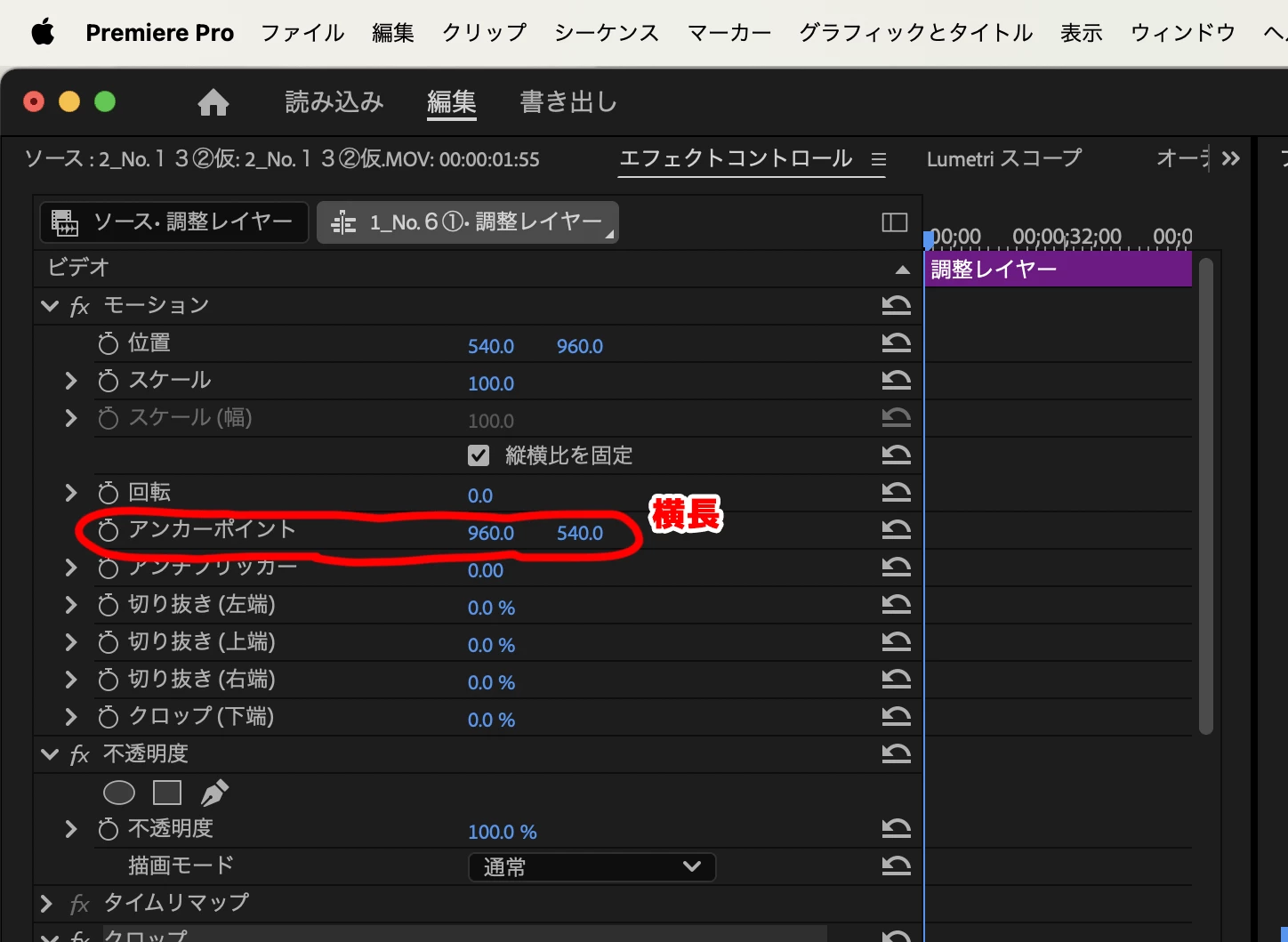Screen dimensions: 1288x942
Task: Create an ellipse mask for opacity
Action: (119, 793)
